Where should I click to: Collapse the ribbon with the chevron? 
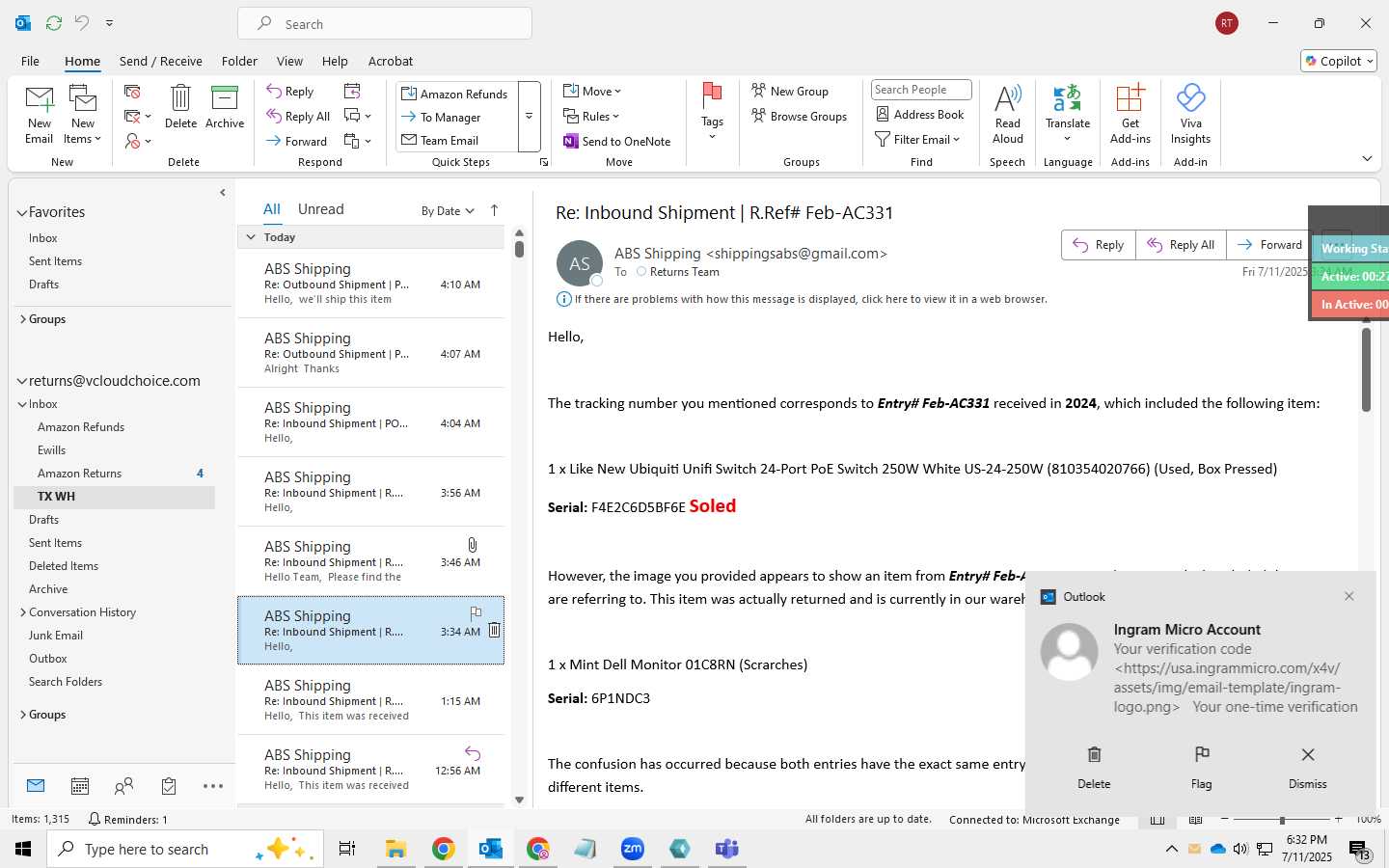pyautogui.click(x=1367, y=158)
